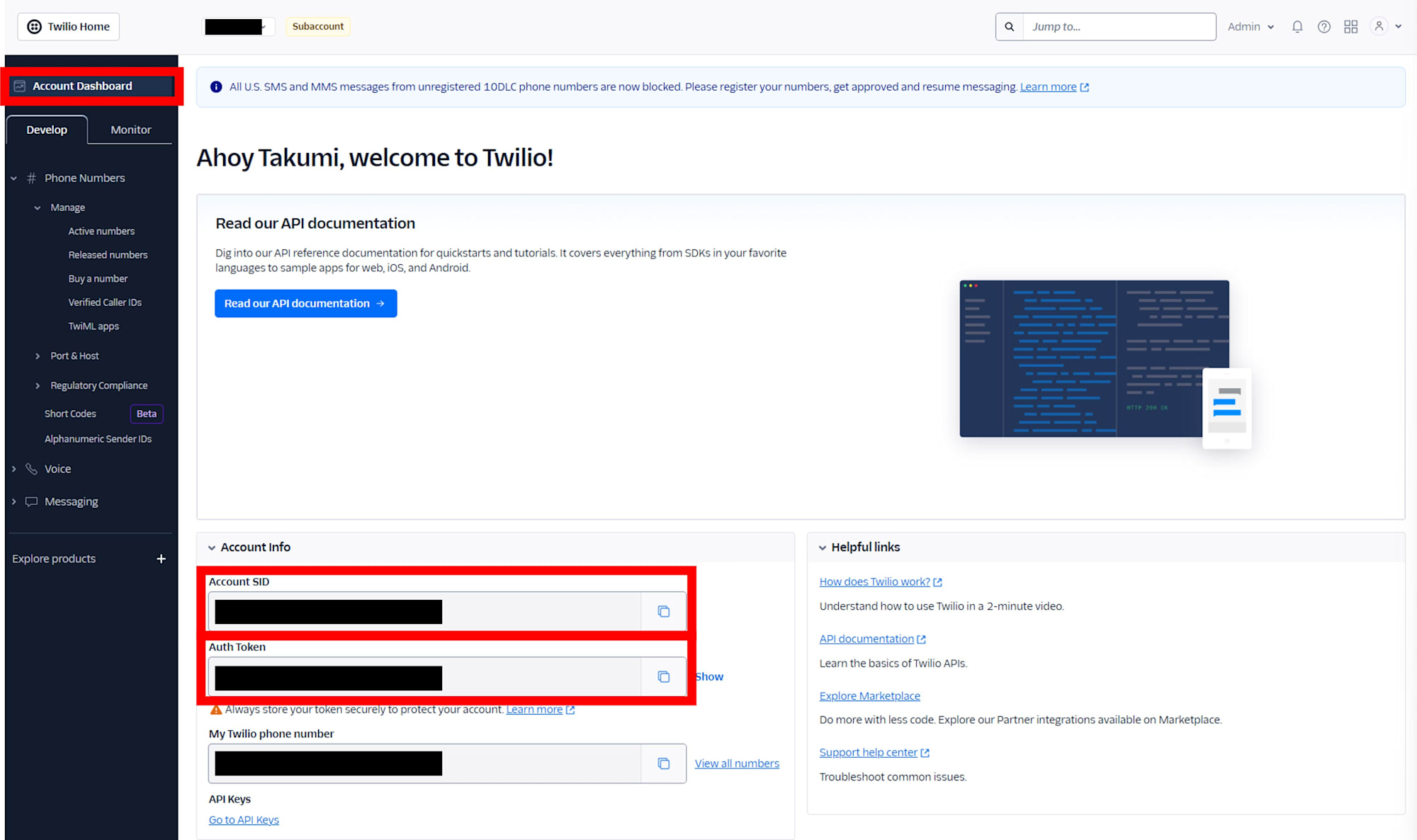Click the Voice phone icon

point(31,469)
